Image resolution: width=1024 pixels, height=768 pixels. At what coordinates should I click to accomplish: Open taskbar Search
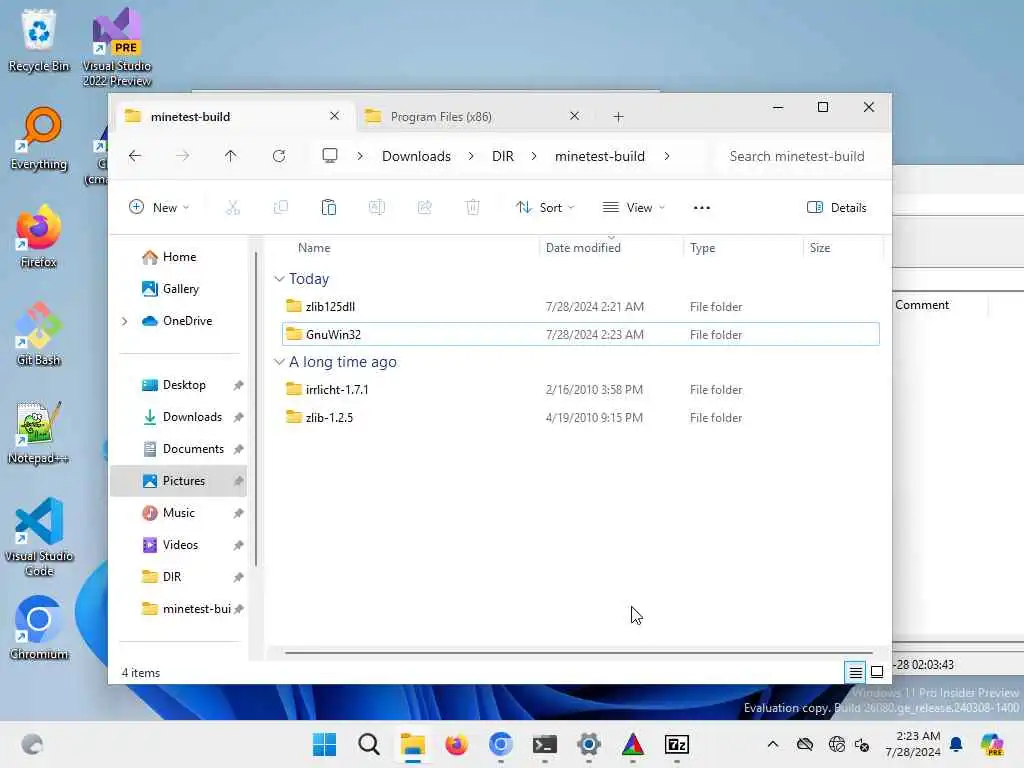[369, 744]
